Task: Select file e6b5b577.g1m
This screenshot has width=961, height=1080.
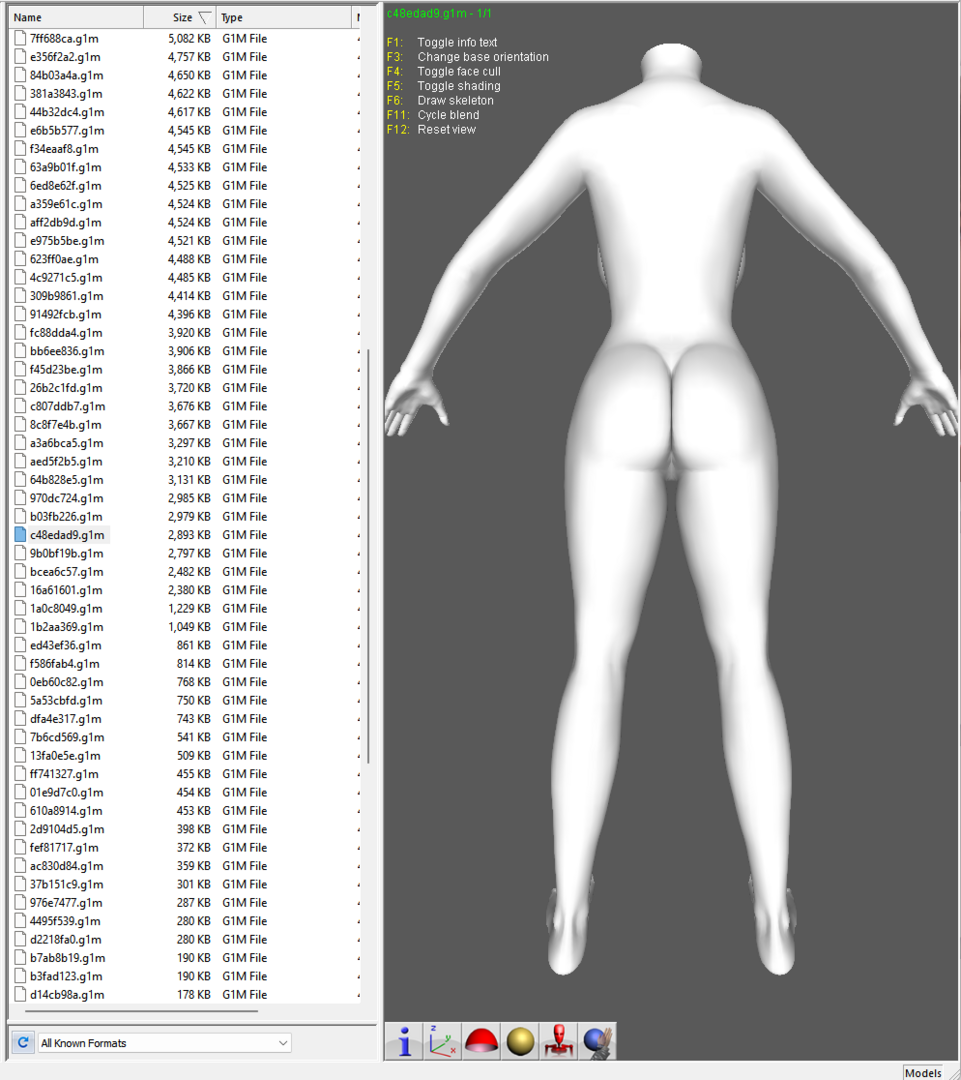Action: click(67, 130)
